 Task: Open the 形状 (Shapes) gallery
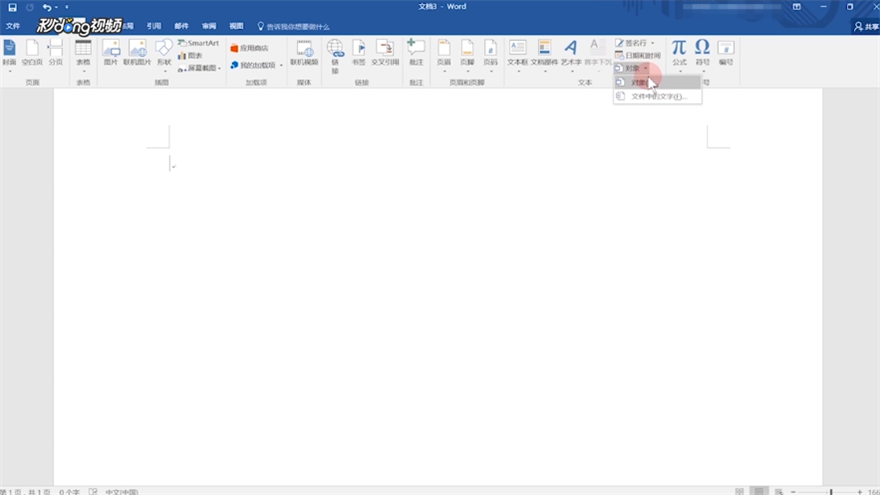(x=164, y=55)
